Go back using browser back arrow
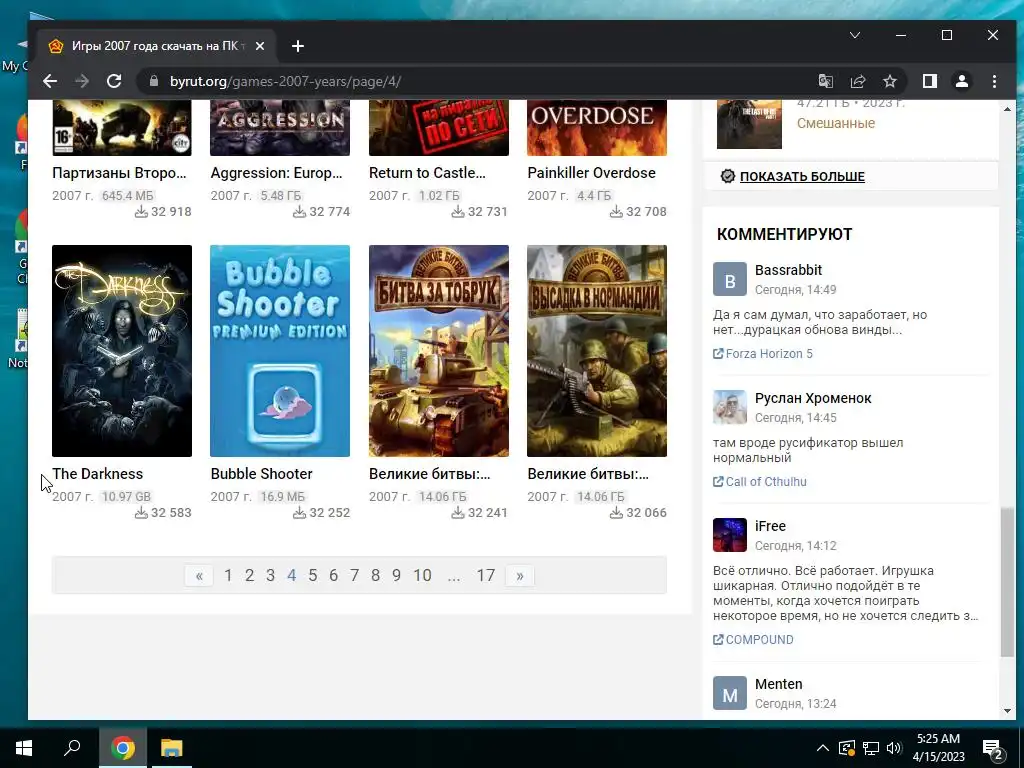 tap(50, 82)
